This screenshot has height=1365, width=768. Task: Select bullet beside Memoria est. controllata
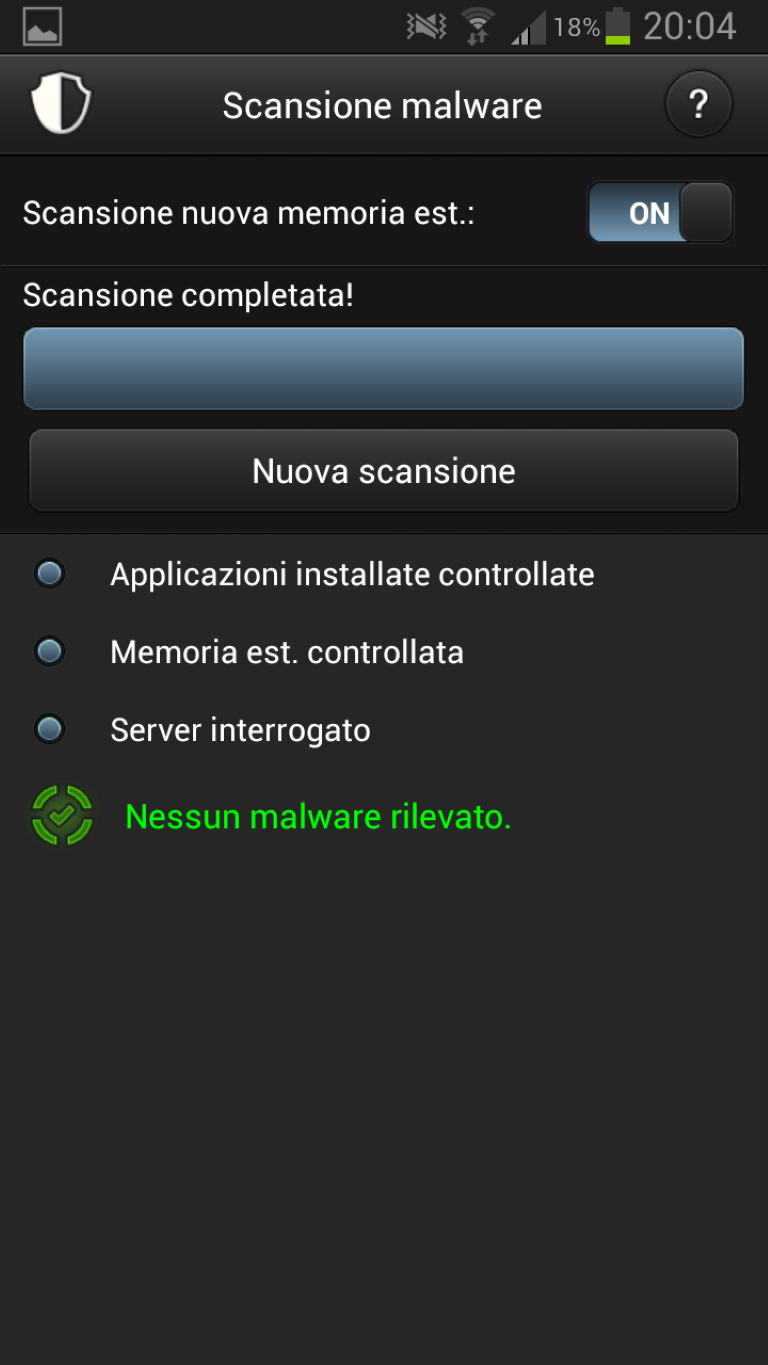(x=49, y=652)
